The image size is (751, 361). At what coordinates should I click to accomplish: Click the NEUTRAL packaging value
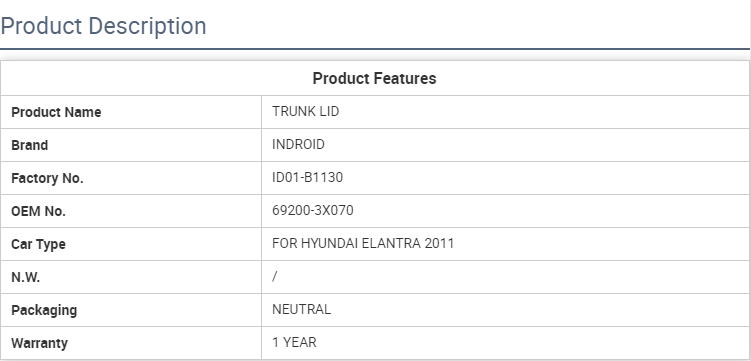click(x=301, y=309)
